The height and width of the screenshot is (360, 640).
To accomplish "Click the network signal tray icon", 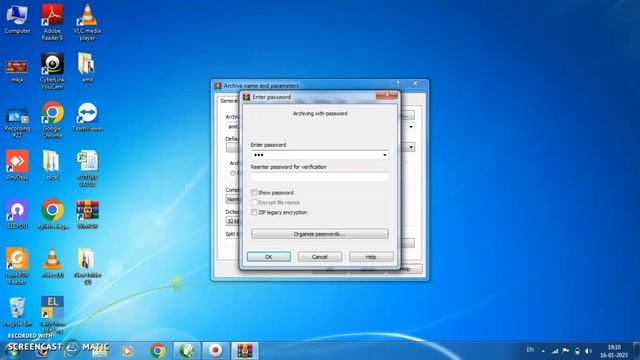I will pyautogui.click(x=555, y=351).
